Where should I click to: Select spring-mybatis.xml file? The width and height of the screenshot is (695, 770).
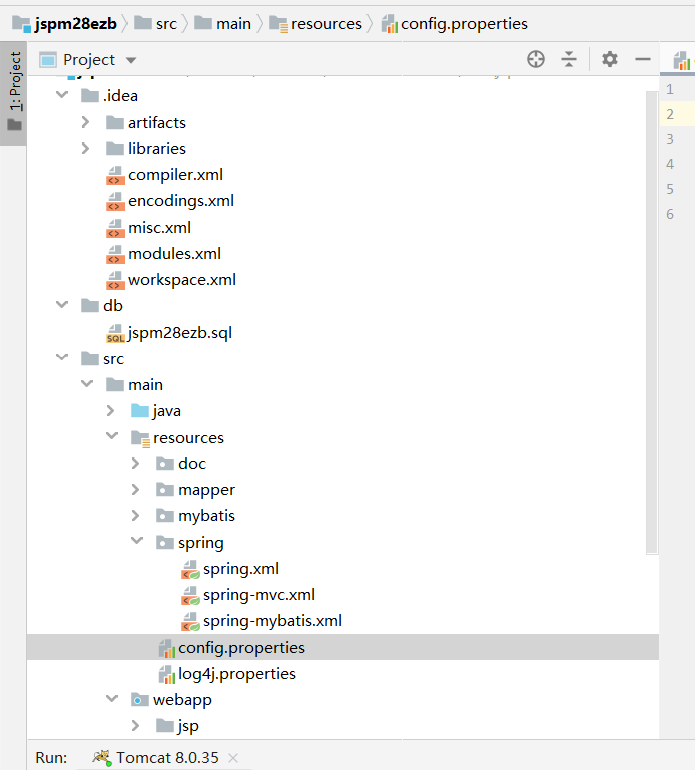272,621
